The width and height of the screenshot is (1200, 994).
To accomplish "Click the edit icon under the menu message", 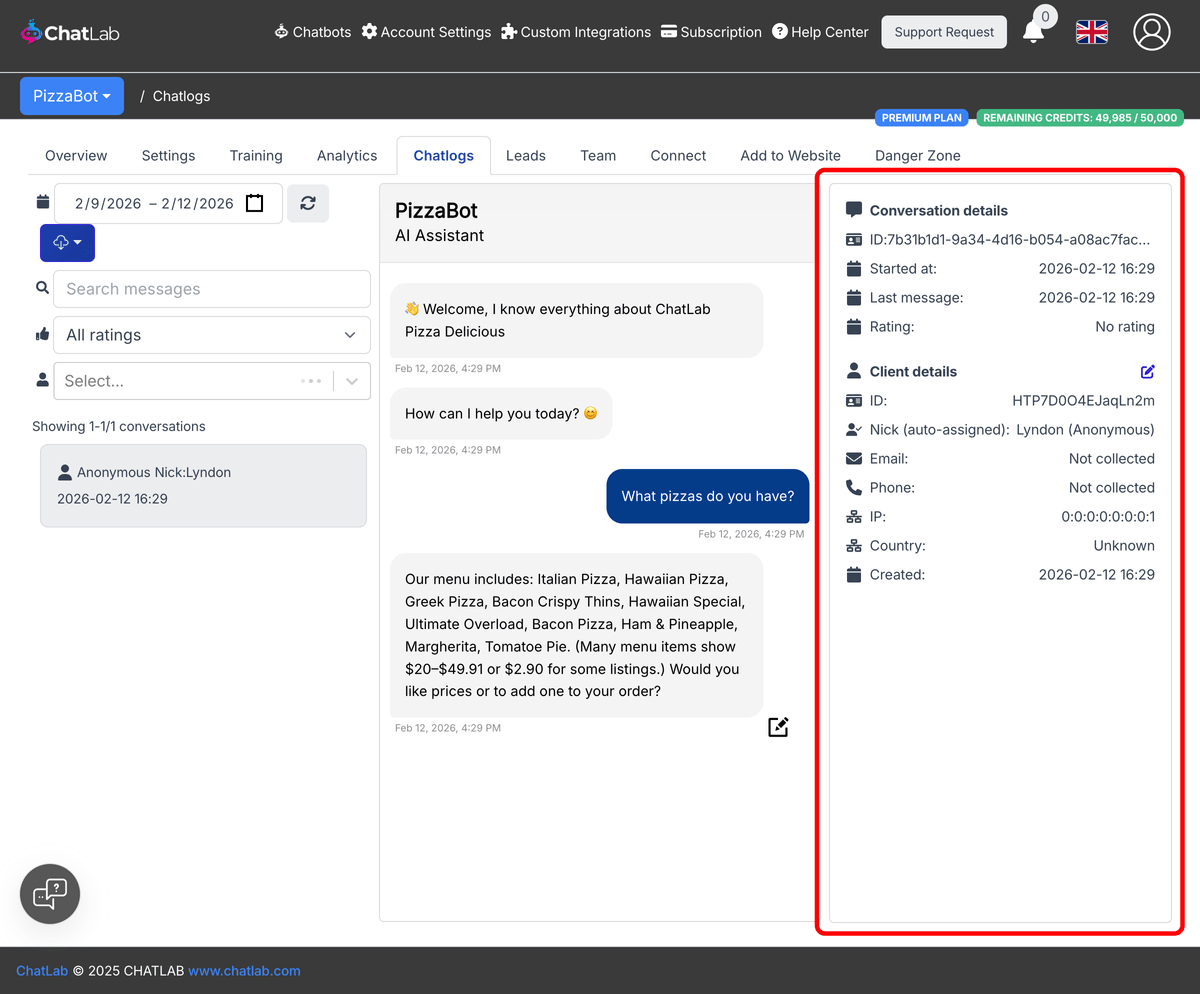I will (778, 727).
